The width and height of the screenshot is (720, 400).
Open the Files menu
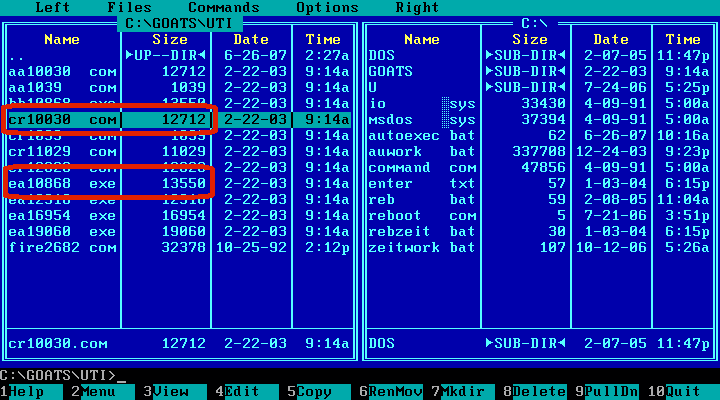[129, 7]
